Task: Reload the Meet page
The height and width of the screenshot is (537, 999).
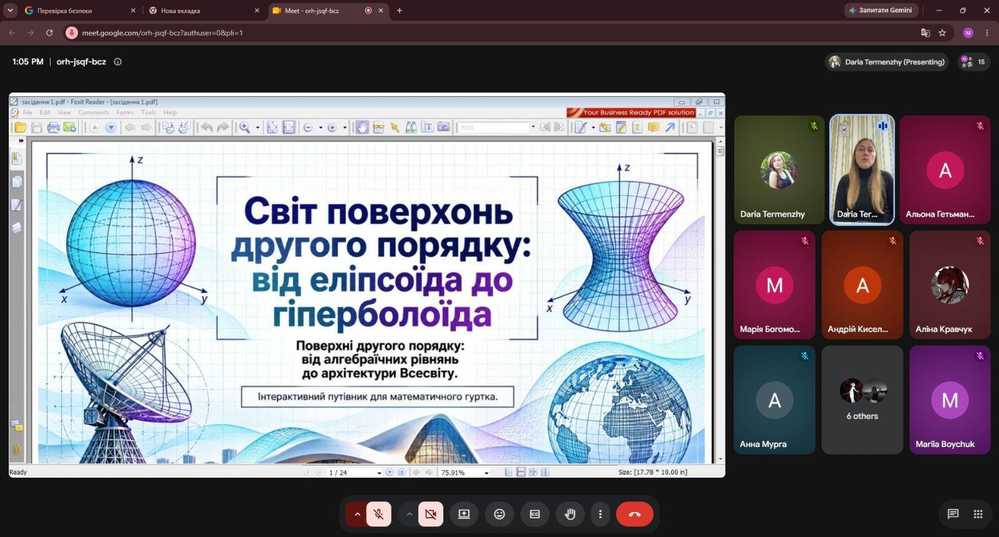Action: tap(49, 32)
